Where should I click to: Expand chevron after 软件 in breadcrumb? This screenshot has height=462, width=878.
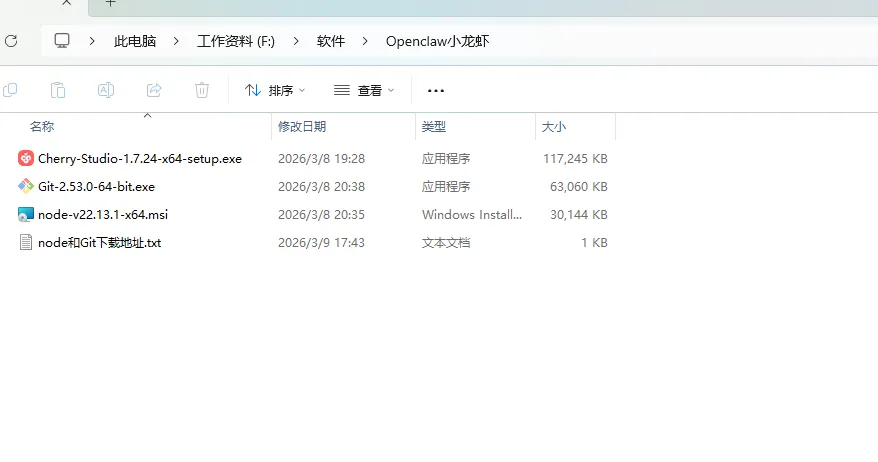(x=365, y=41)
